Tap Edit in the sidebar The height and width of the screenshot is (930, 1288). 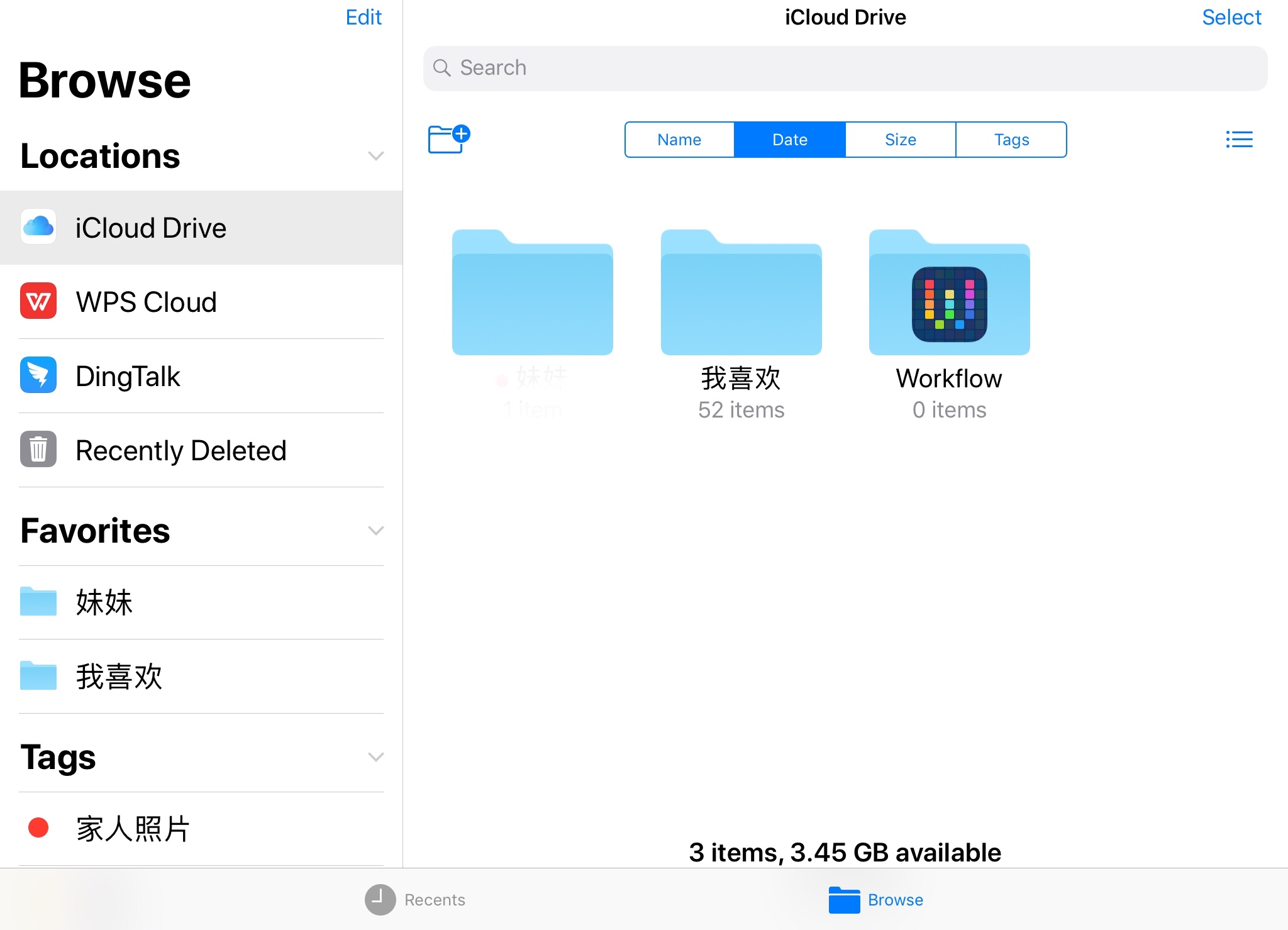point(364,18)
